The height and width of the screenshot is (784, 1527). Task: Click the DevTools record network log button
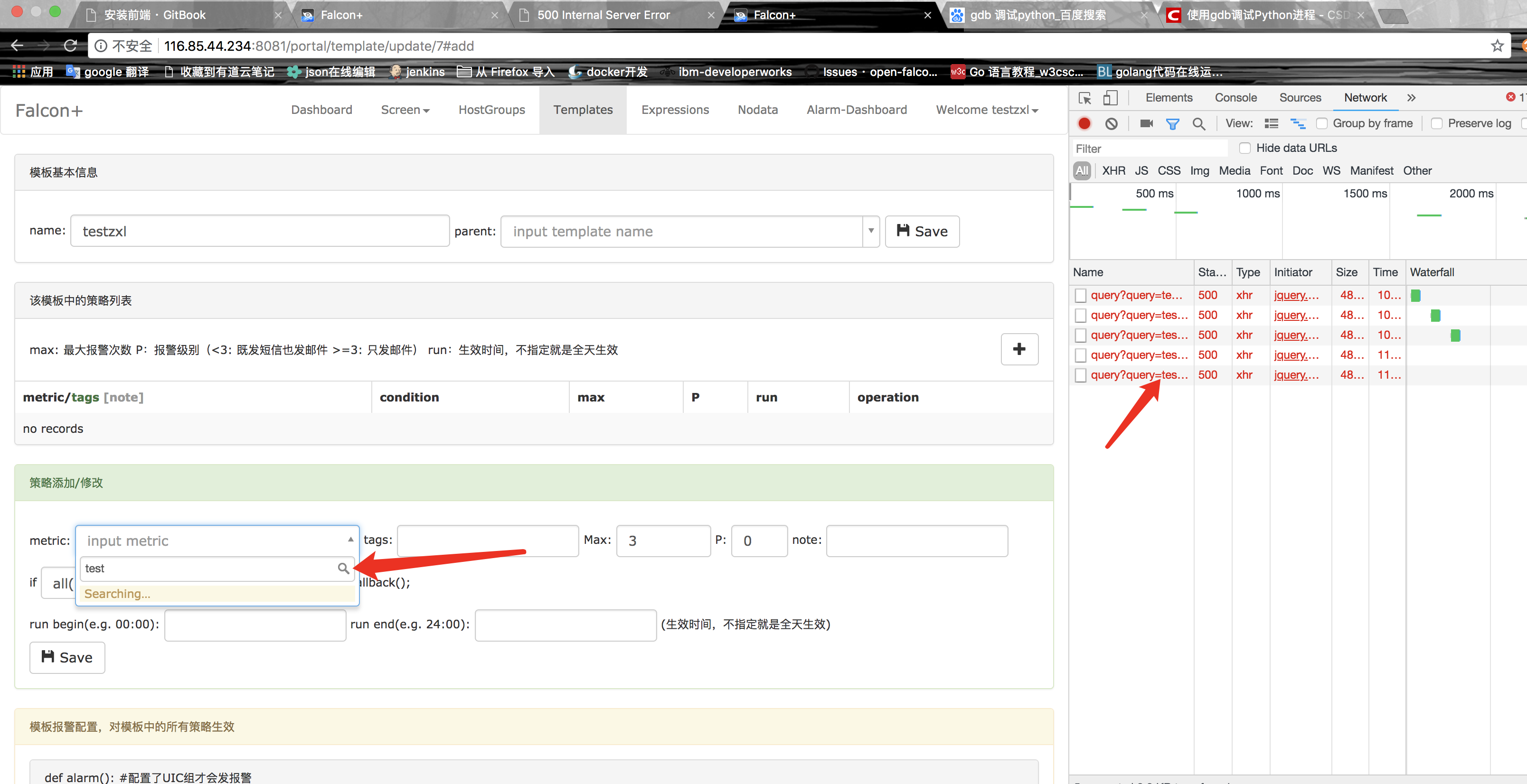(x=1084, y=123)
